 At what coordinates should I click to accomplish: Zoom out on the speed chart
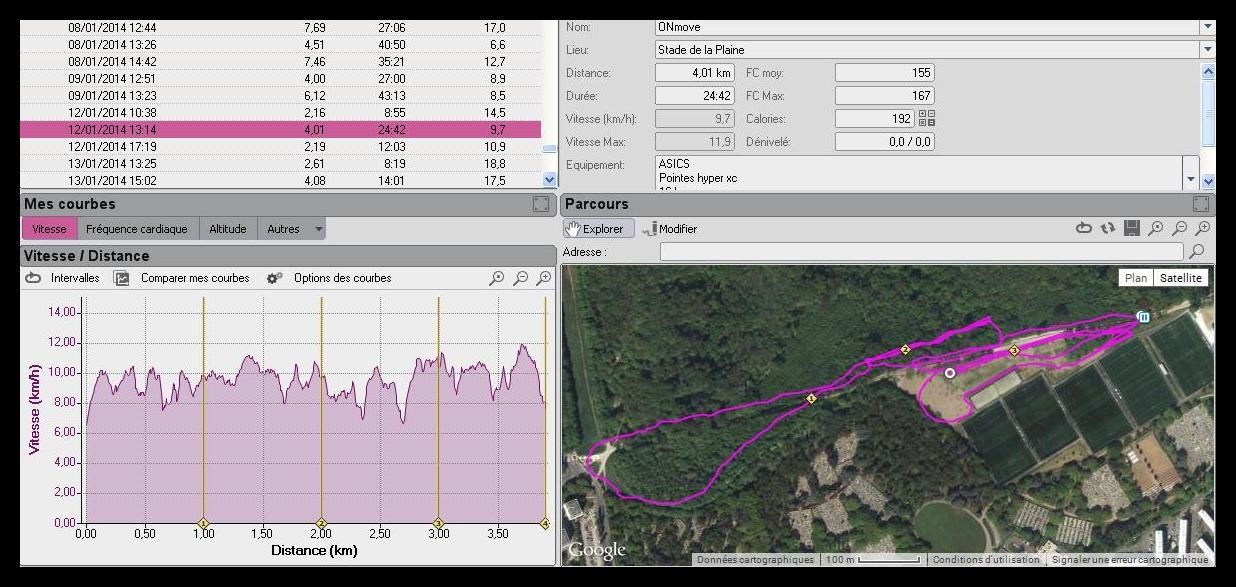(520, 279)
